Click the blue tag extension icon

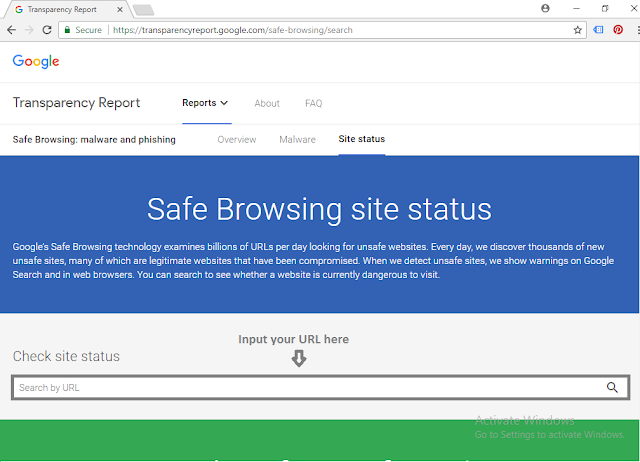point(598,29)
